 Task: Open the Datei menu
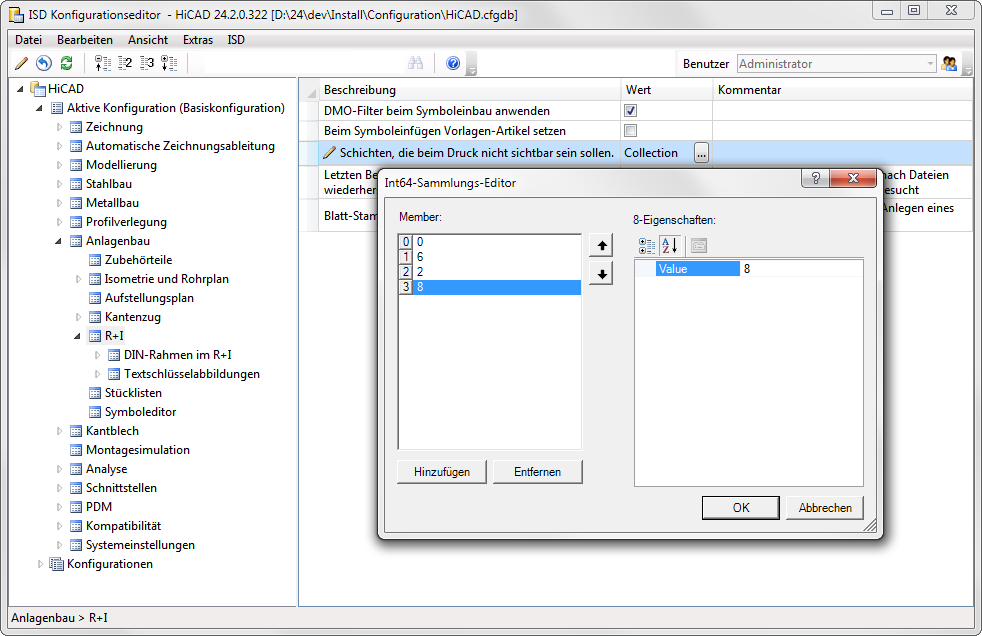coord(28,40)
